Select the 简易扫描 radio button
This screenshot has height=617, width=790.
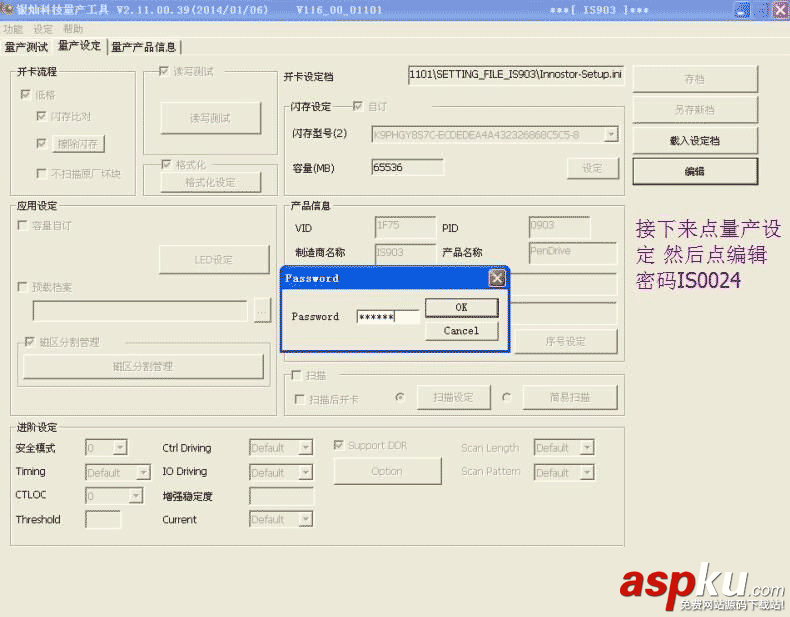coord(507,398)
